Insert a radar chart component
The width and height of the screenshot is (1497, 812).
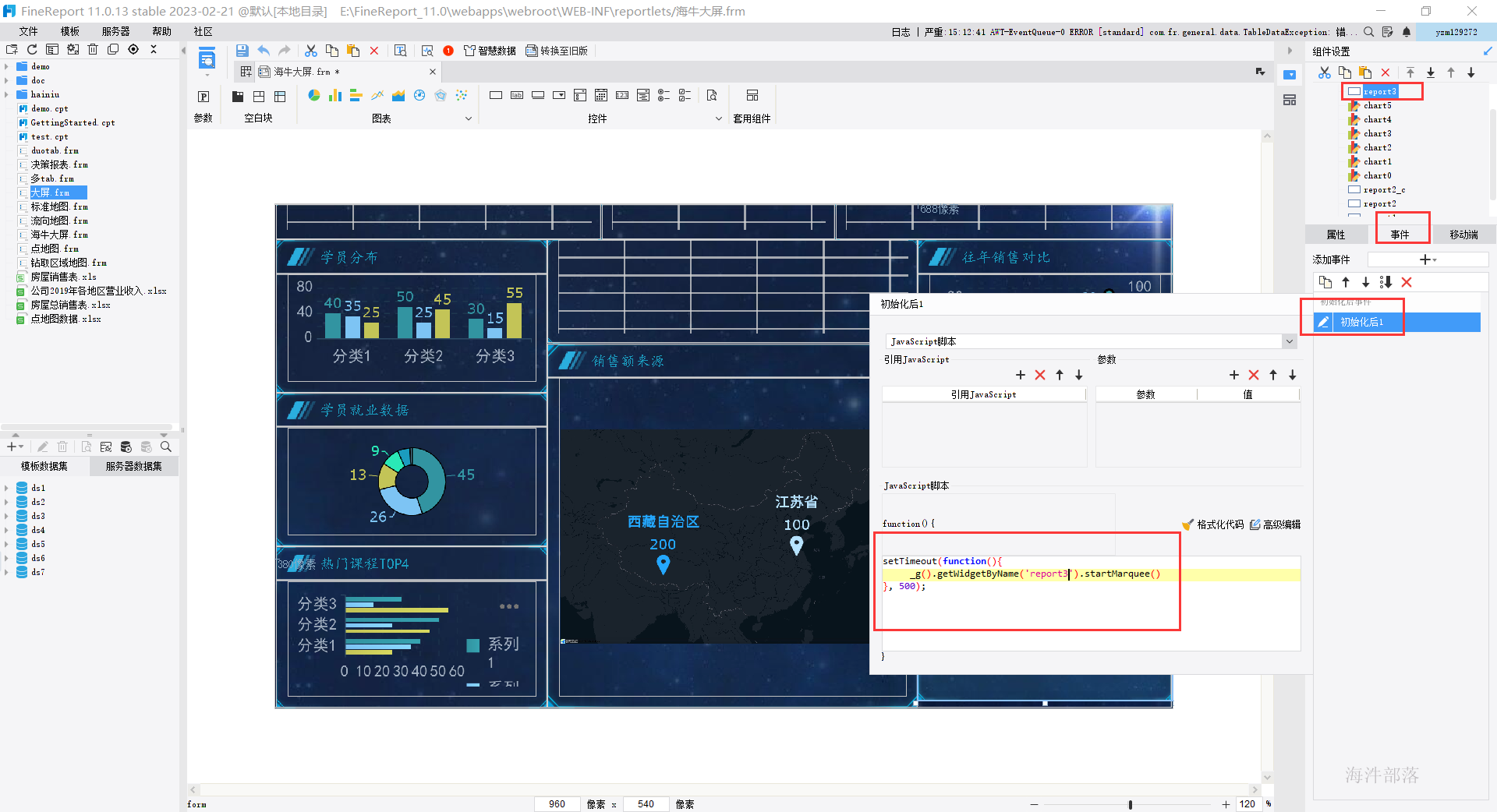coord(441,95)
